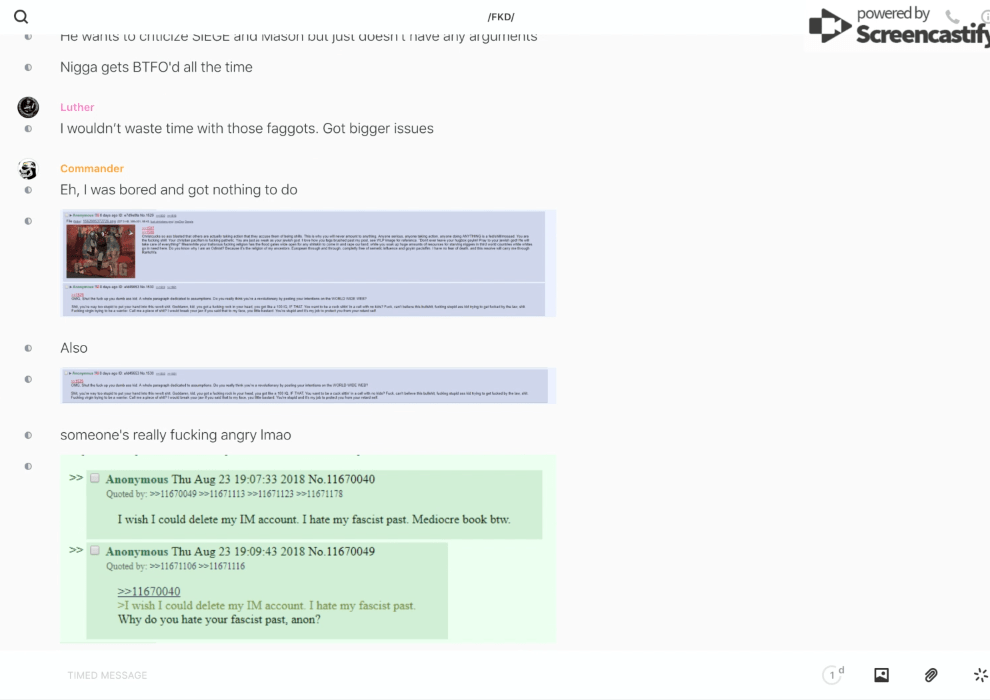Open Commander's profile avatar
Image resolution: width=990 pixels, height=700 pixels.
click(x=28, y=170)
